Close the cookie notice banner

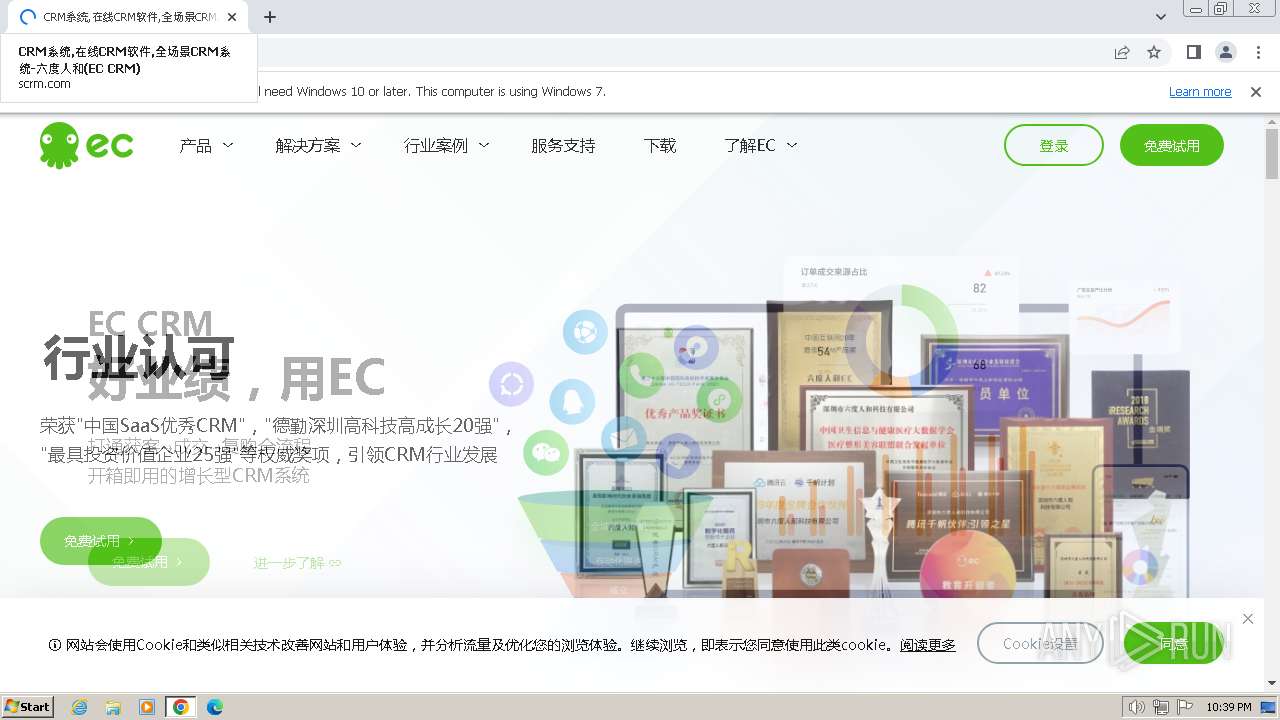click(x=1247, y=619)
